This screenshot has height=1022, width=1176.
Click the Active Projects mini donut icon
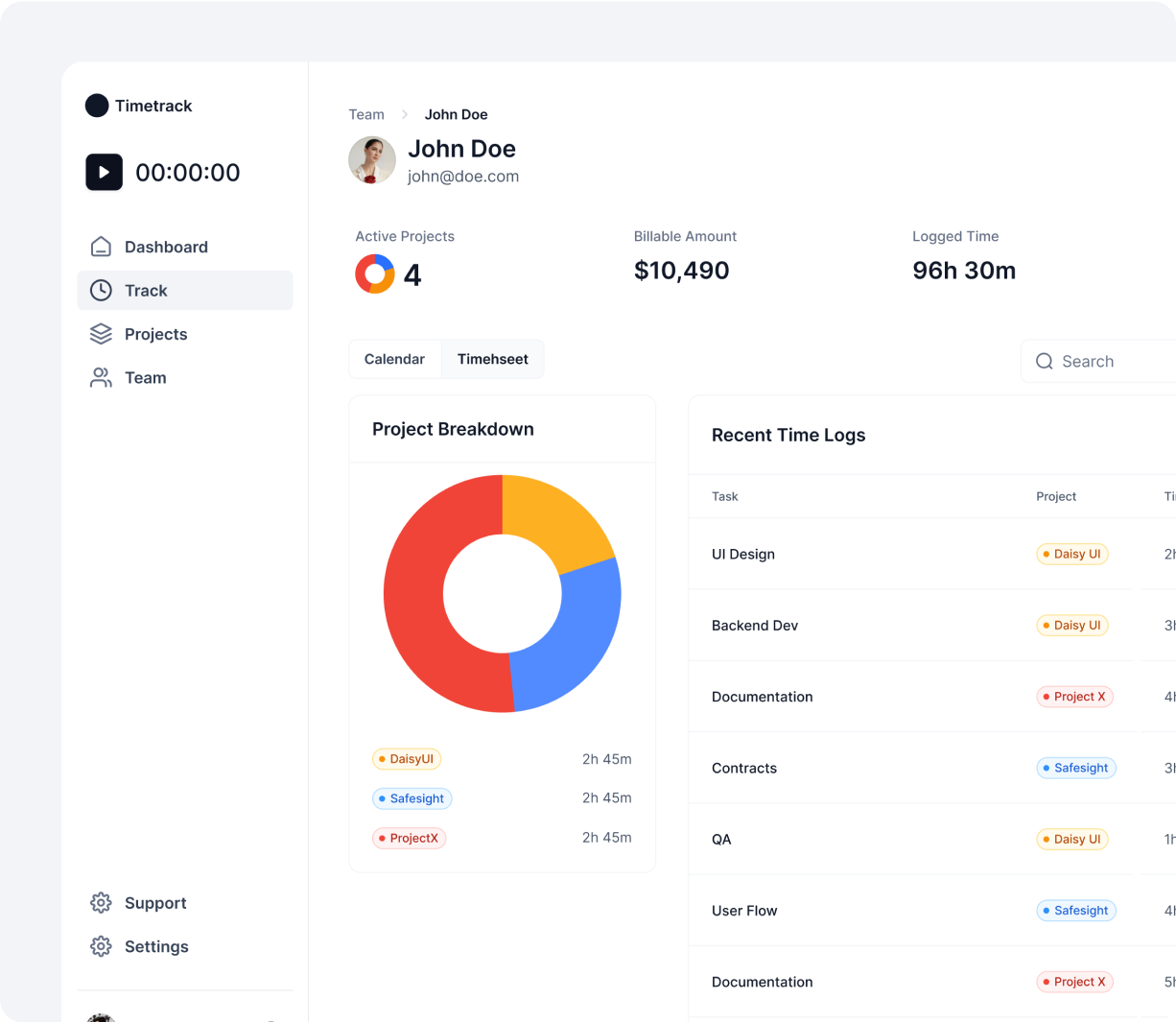(x=375, y=274)
